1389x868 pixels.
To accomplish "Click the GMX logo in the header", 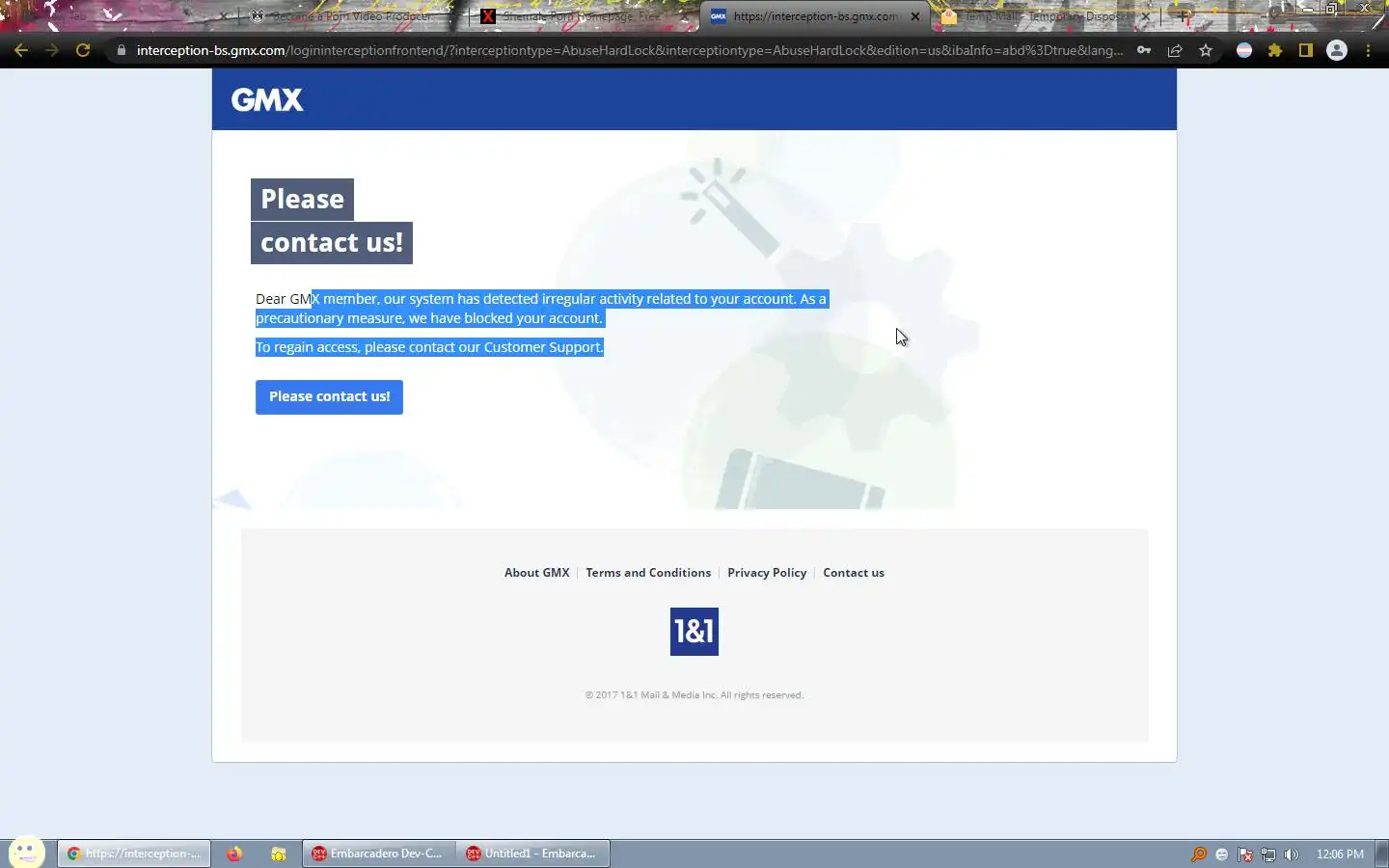I will [267, 99].
